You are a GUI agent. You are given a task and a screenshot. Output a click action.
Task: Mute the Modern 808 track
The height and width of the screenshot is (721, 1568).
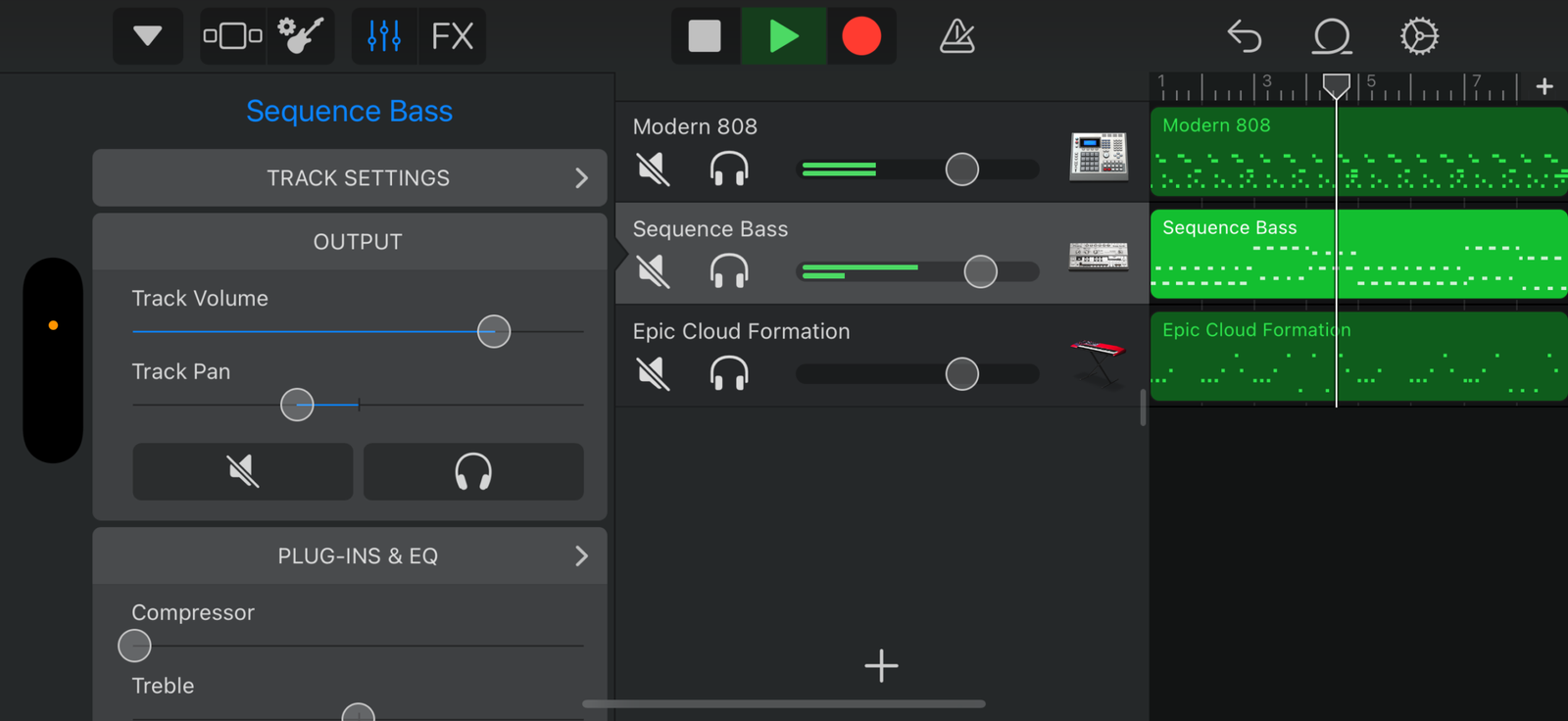coord(653,169)
